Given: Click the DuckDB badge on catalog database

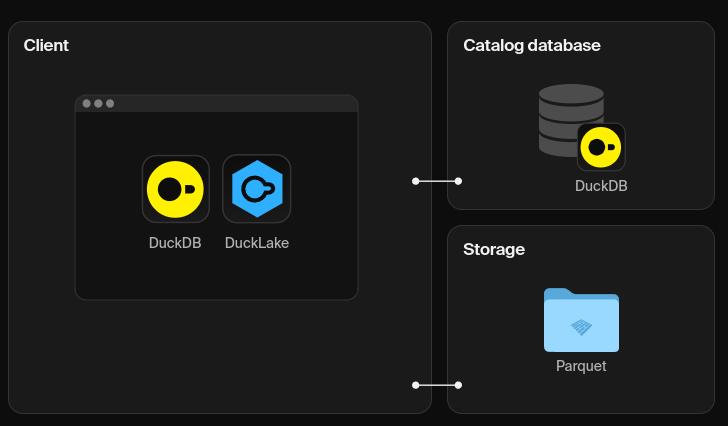Looking at the screenshot, I should tap(601, 147).
